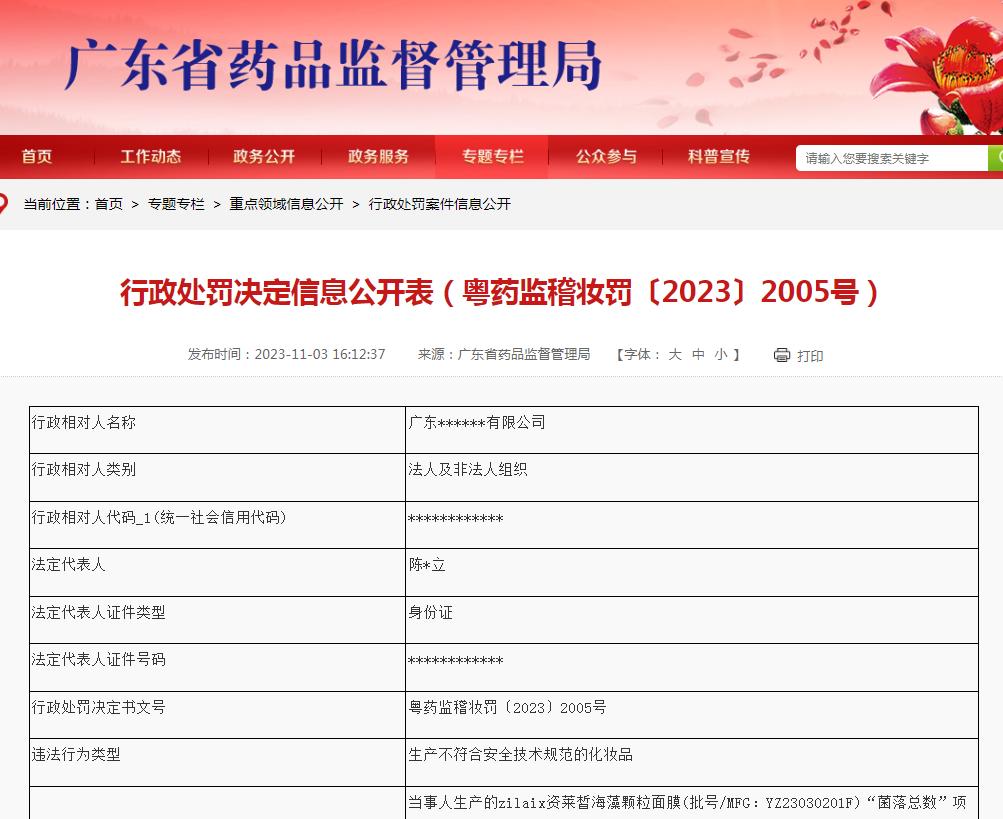The width and height of the screenshot is (1003, 819).
Task: Open the 专题专栏 navigation menu
Action: (493, 157)
